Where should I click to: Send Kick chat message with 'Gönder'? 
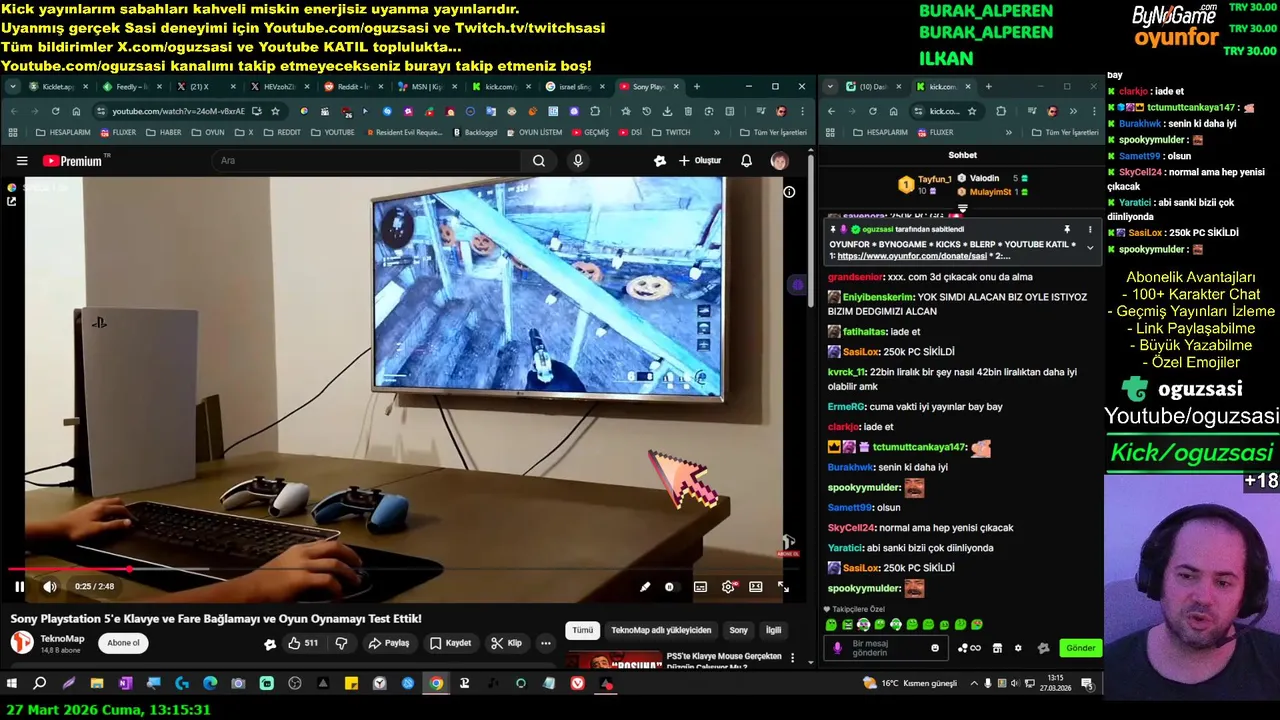(1081, 648)
